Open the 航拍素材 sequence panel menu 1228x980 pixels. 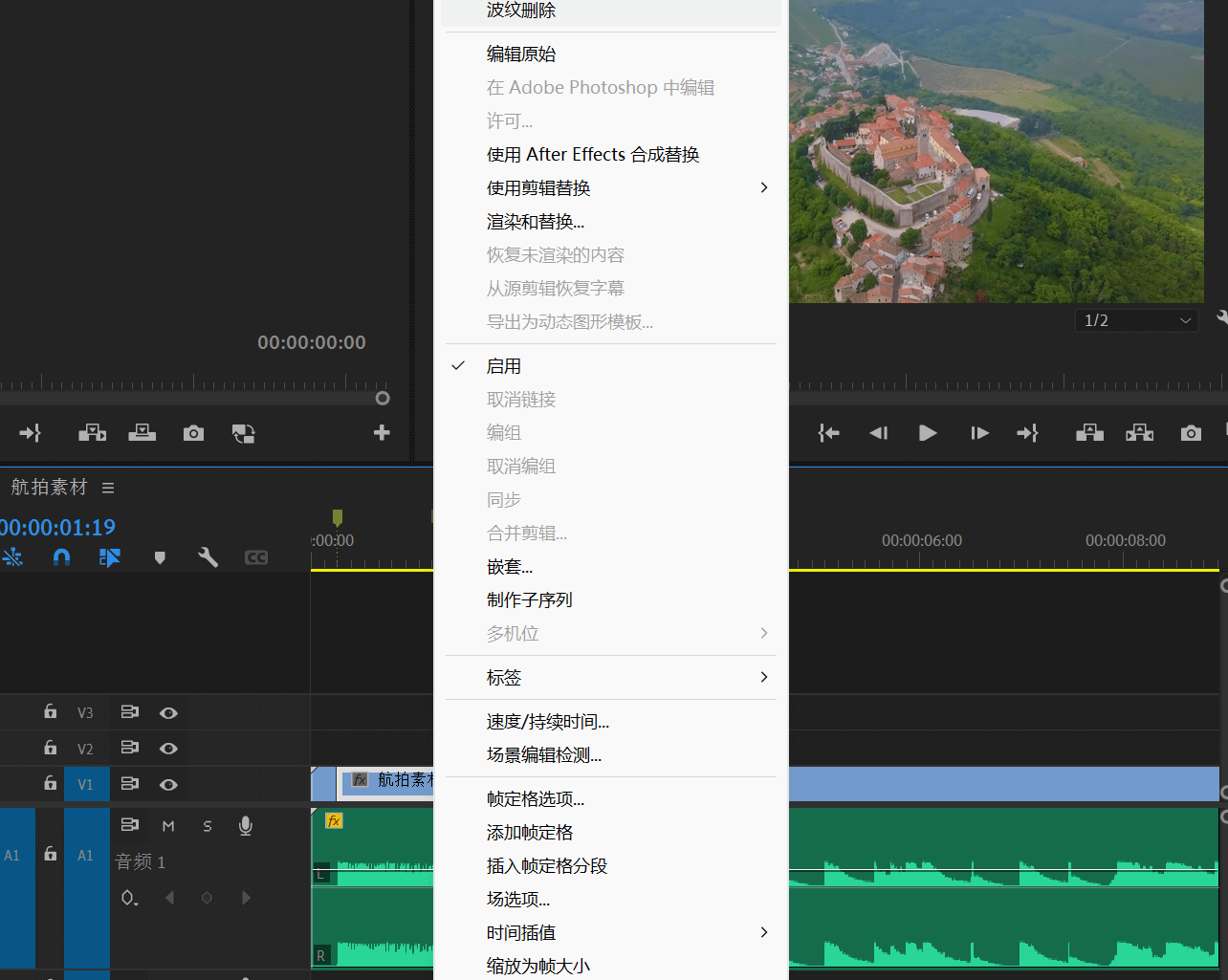(x=108, y=488)
